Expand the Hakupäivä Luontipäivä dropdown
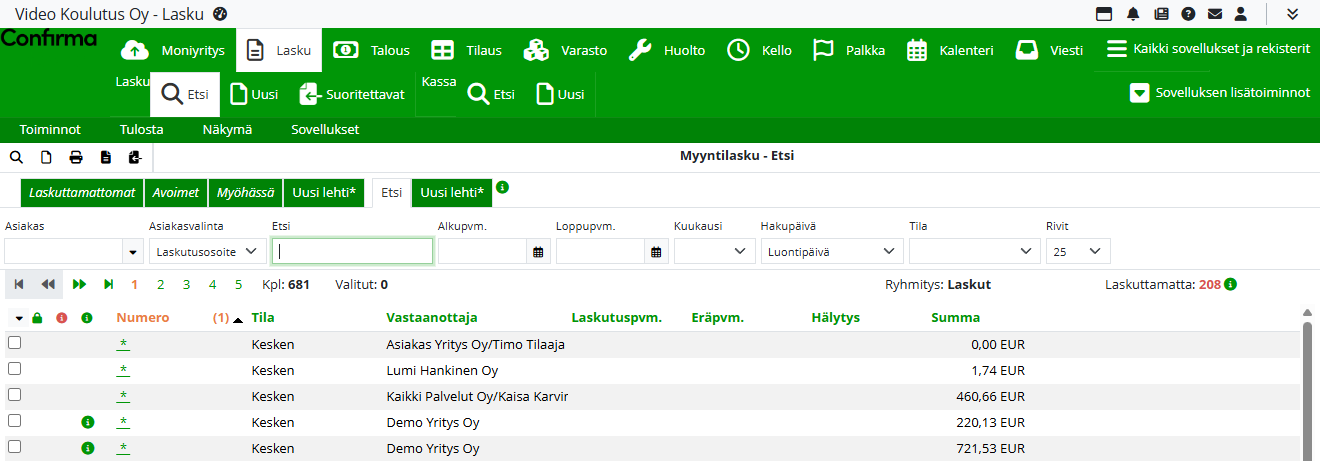Viewport: 1320px width, 461px height. click(x=831, y=252)
